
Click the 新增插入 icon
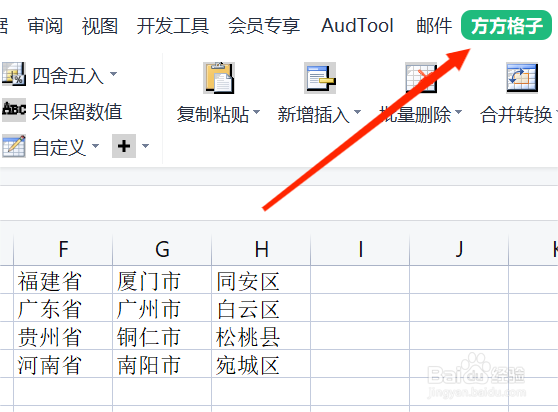click(320, 78)
